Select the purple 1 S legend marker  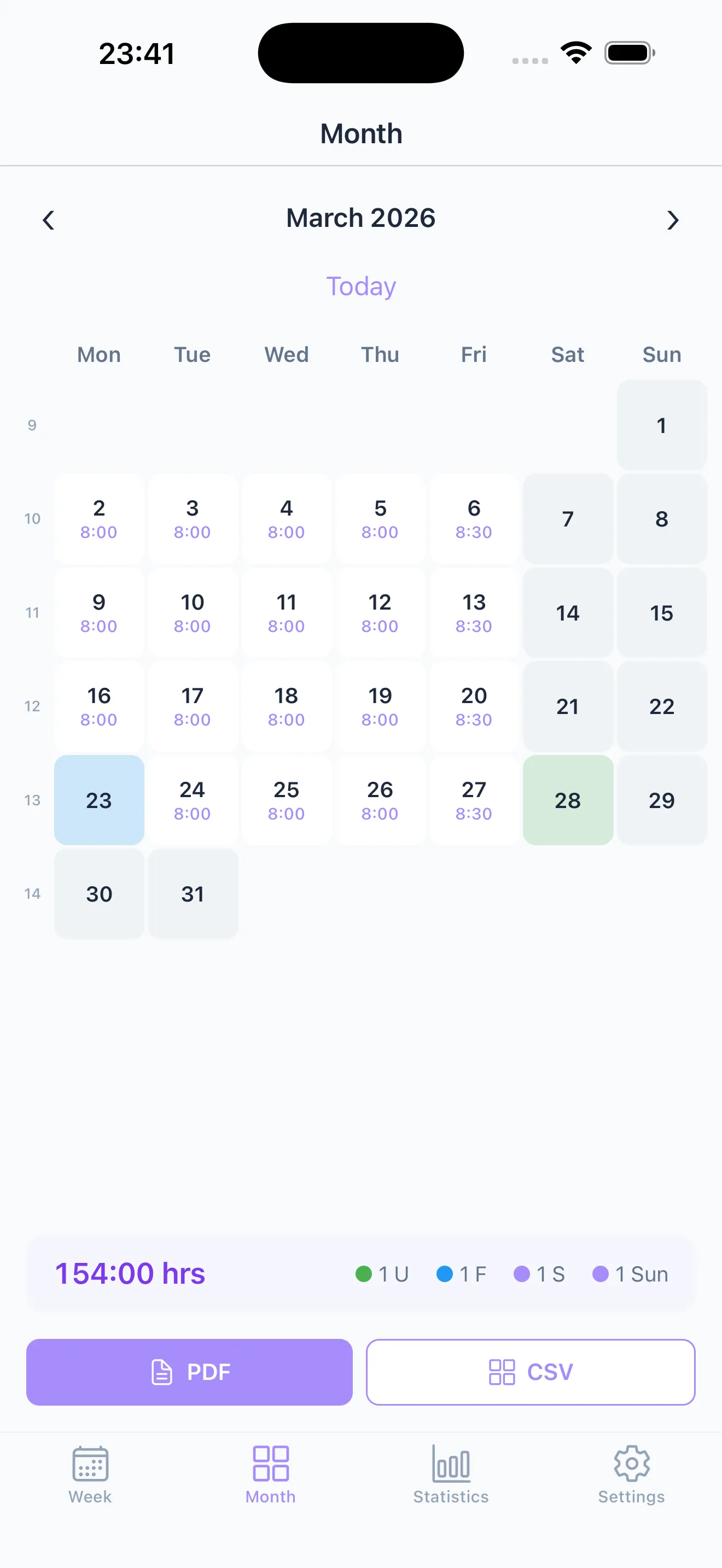pos(522,1274)
